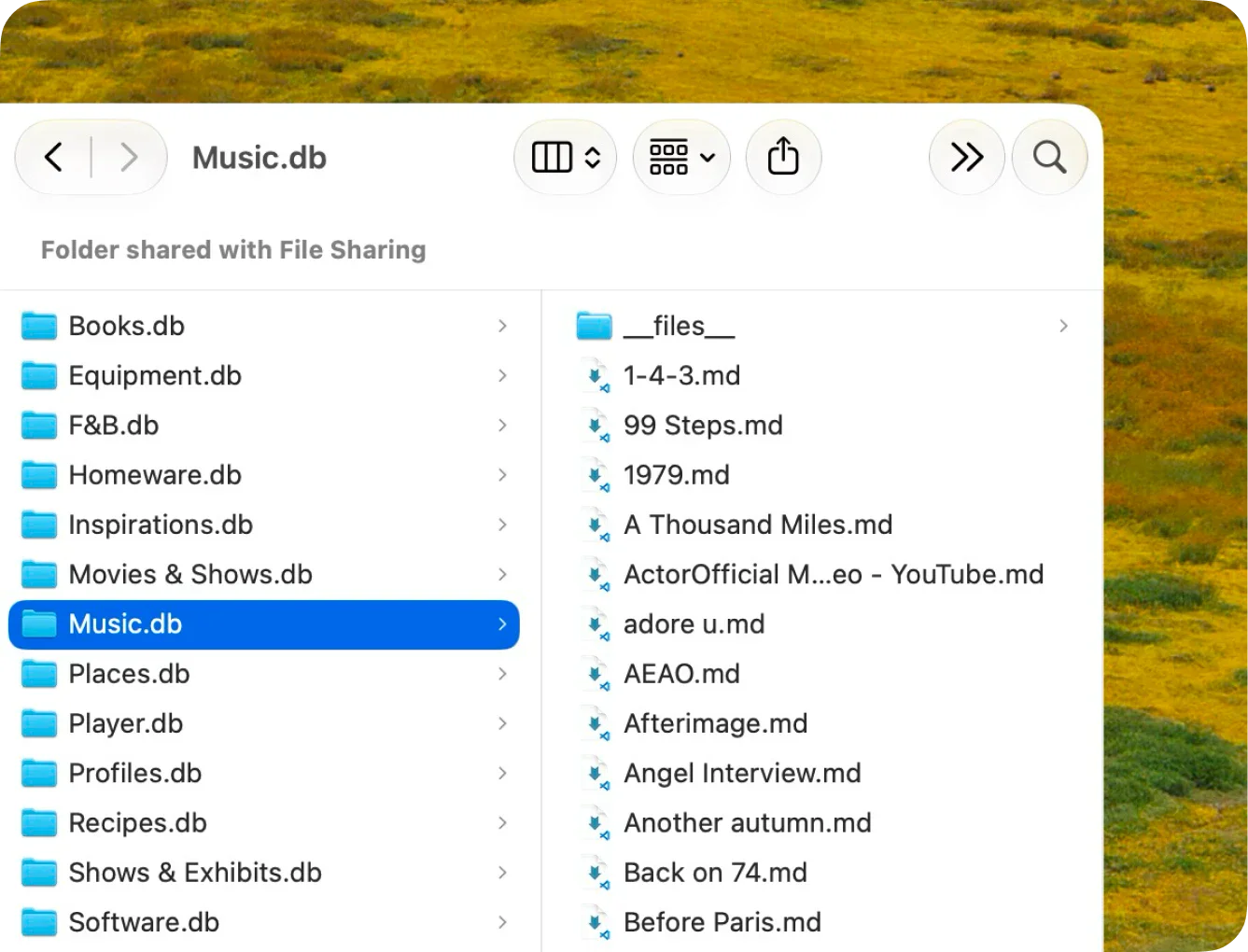Select the Books.db folder
Screen dimensions: 1248x952
click(x=264, y=326)
